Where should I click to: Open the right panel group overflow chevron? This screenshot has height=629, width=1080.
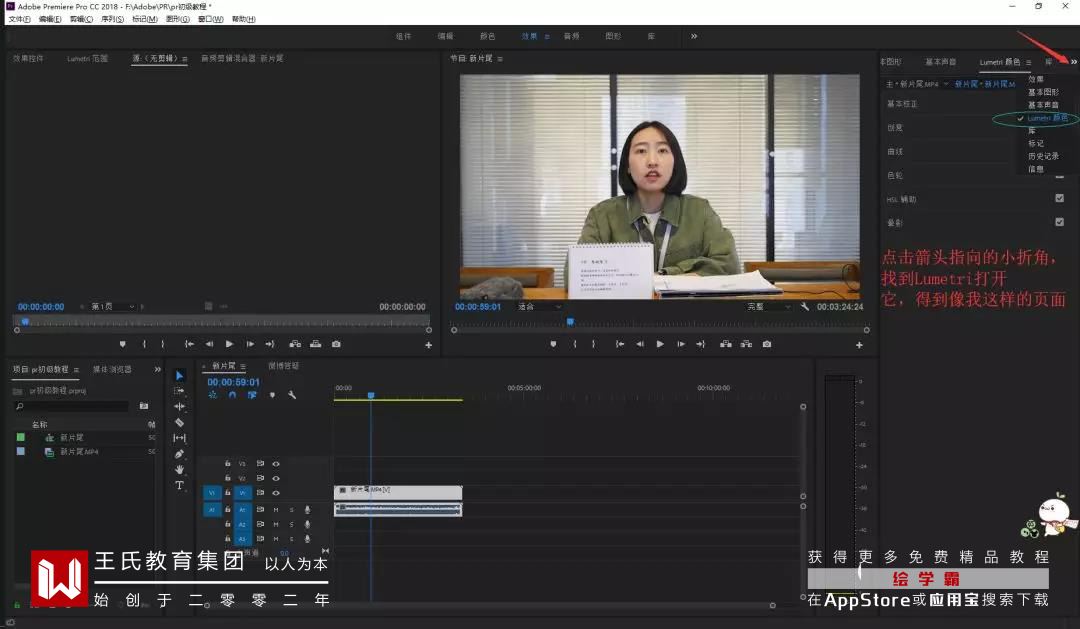pyautogui.click(x=1073, y=62)
